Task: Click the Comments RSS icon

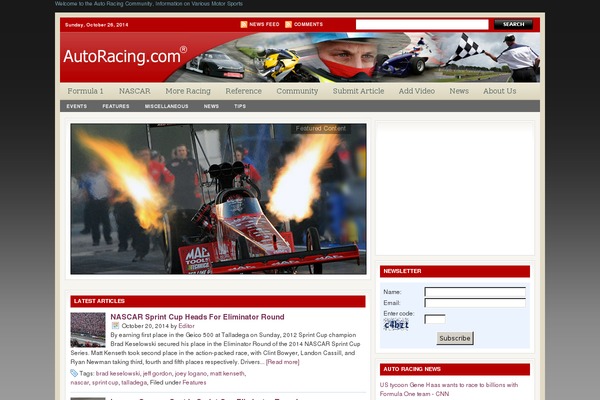Action: tap(289, 24)
